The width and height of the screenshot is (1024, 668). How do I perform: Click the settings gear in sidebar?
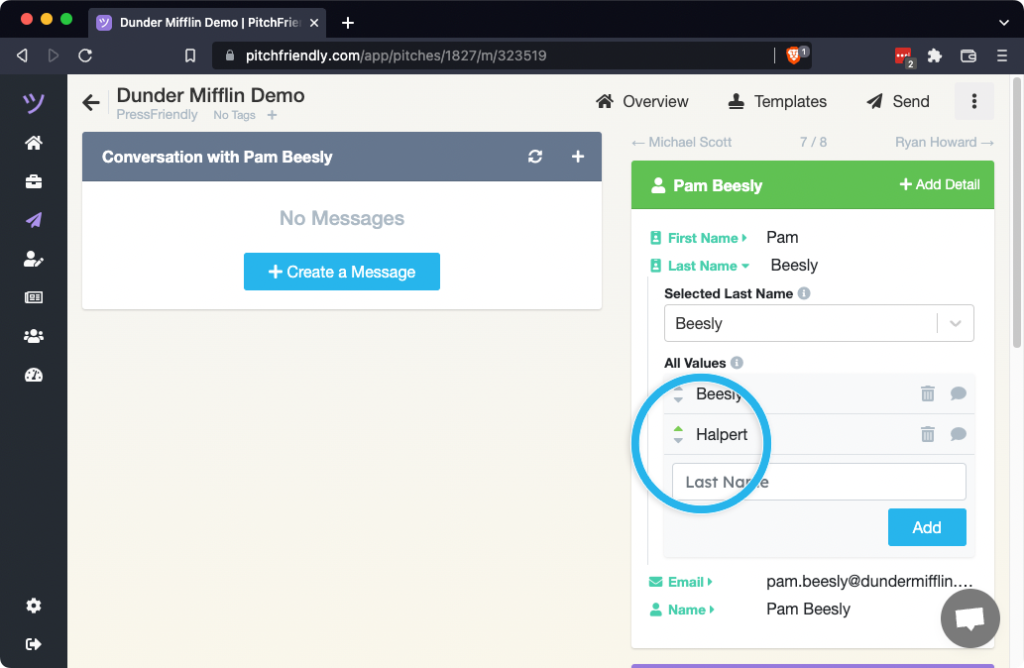coord(33,606)
